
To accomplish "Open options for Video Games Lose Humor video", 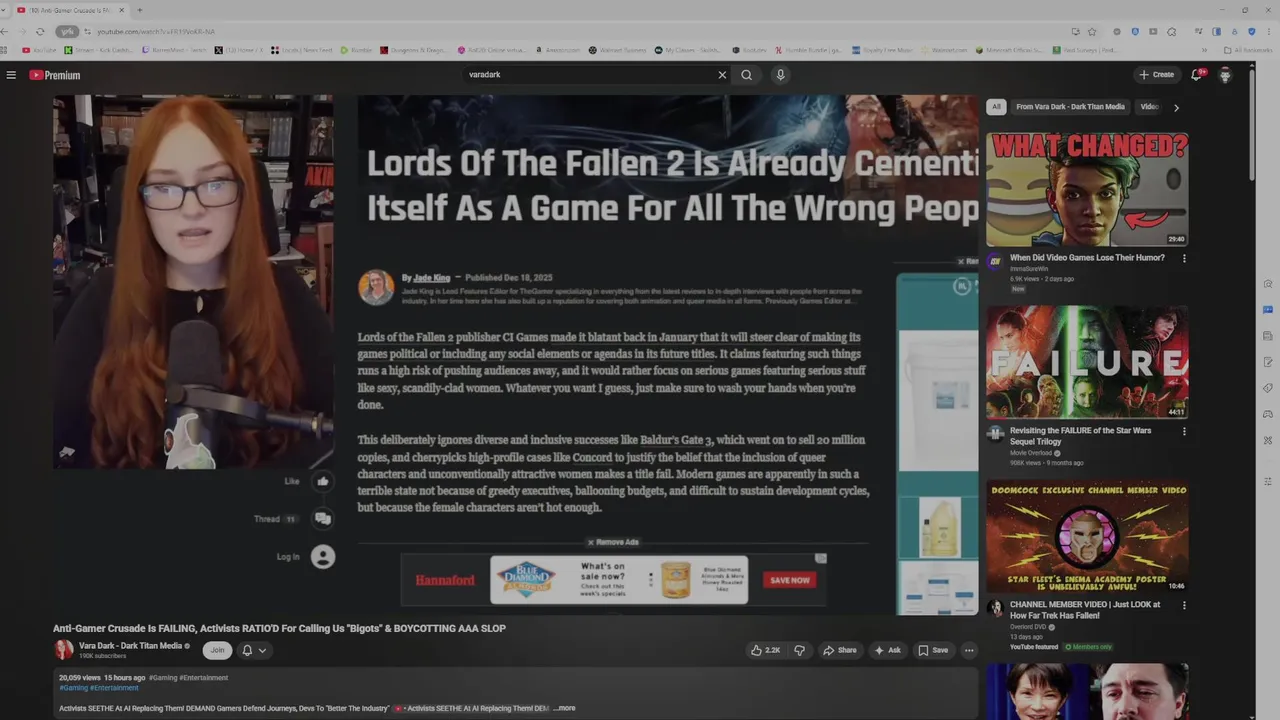I will point(1184,258).
